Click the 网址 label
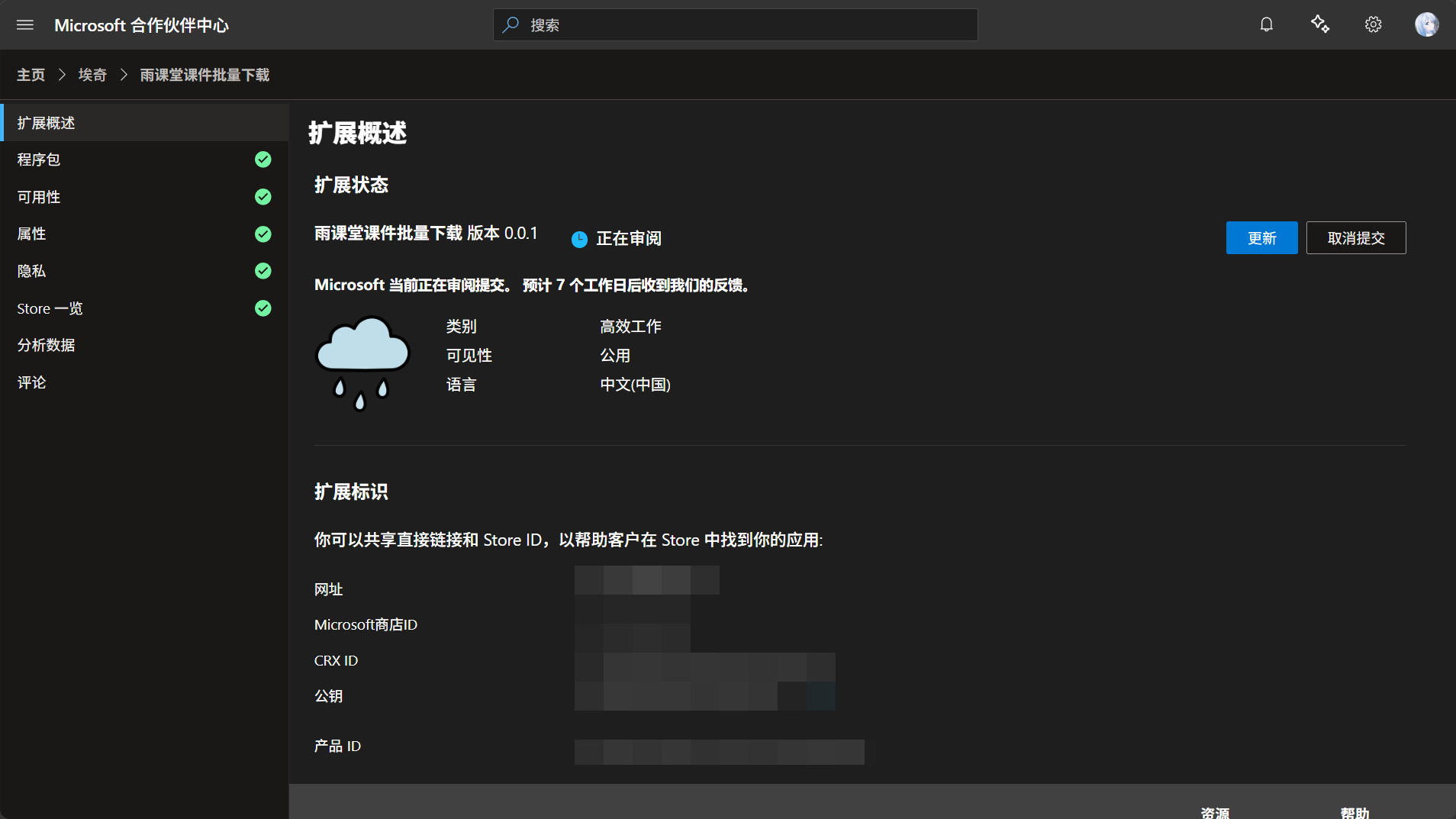The height and width of the screenshot is (819, 1456). tap(328, 589)
